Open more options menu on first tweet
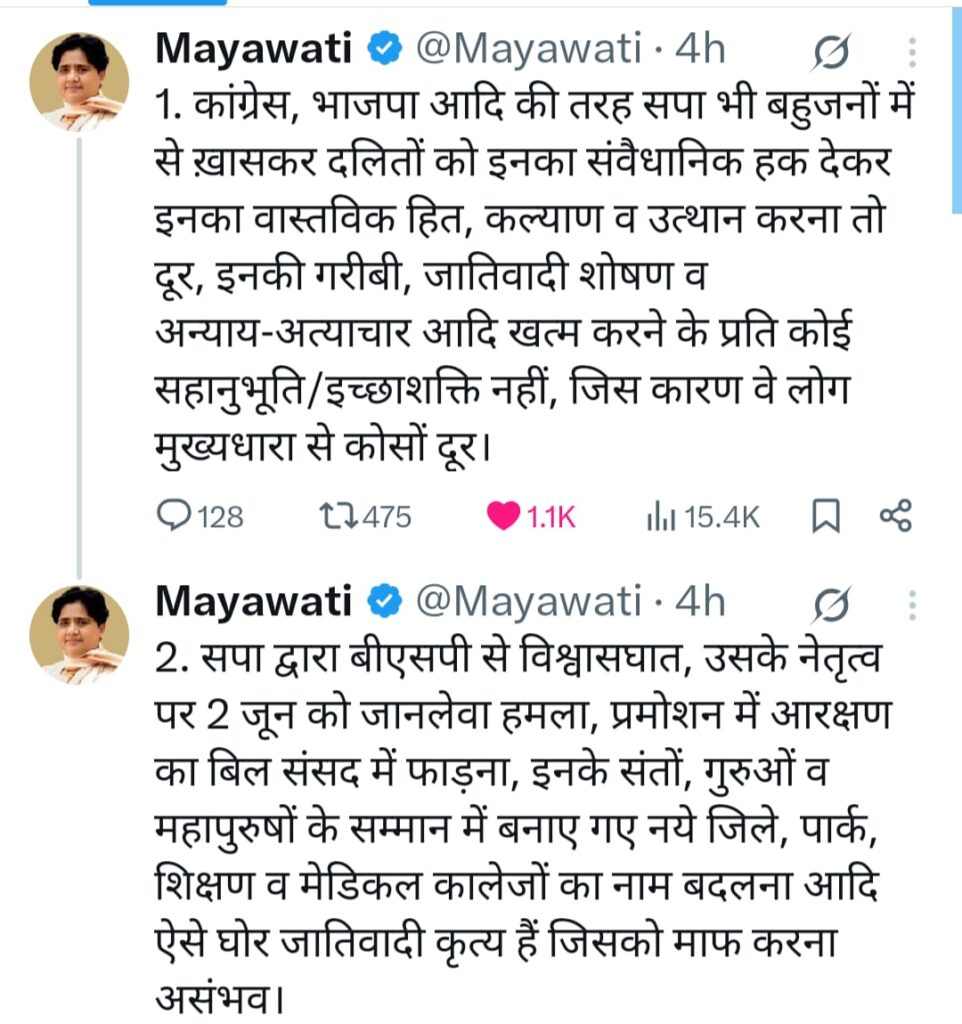This screenshot has height=1024, width=962. click(910, 50)
